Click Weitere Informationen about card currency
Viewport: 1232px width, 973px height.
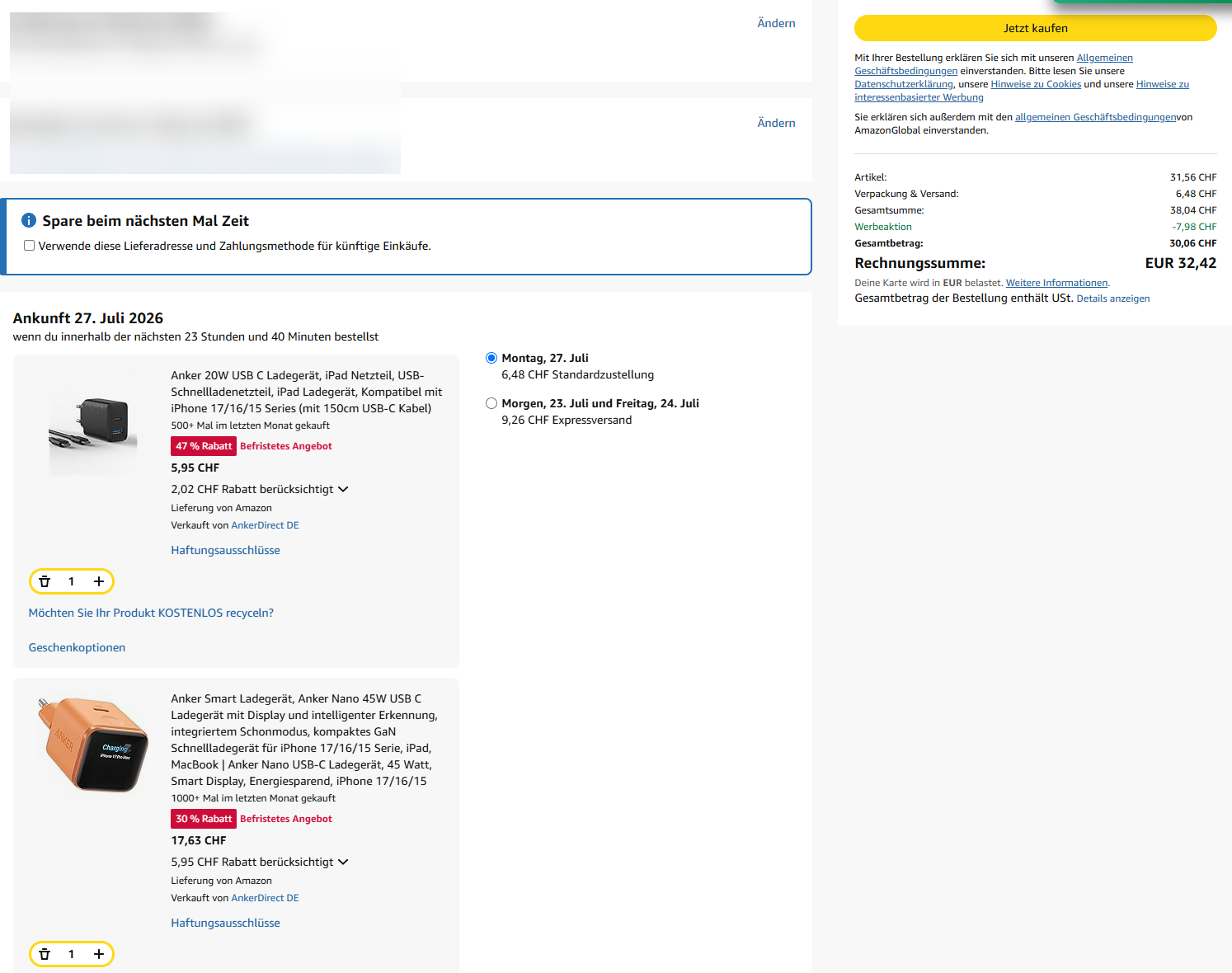pyautogui.click(x=1056, y=283)
